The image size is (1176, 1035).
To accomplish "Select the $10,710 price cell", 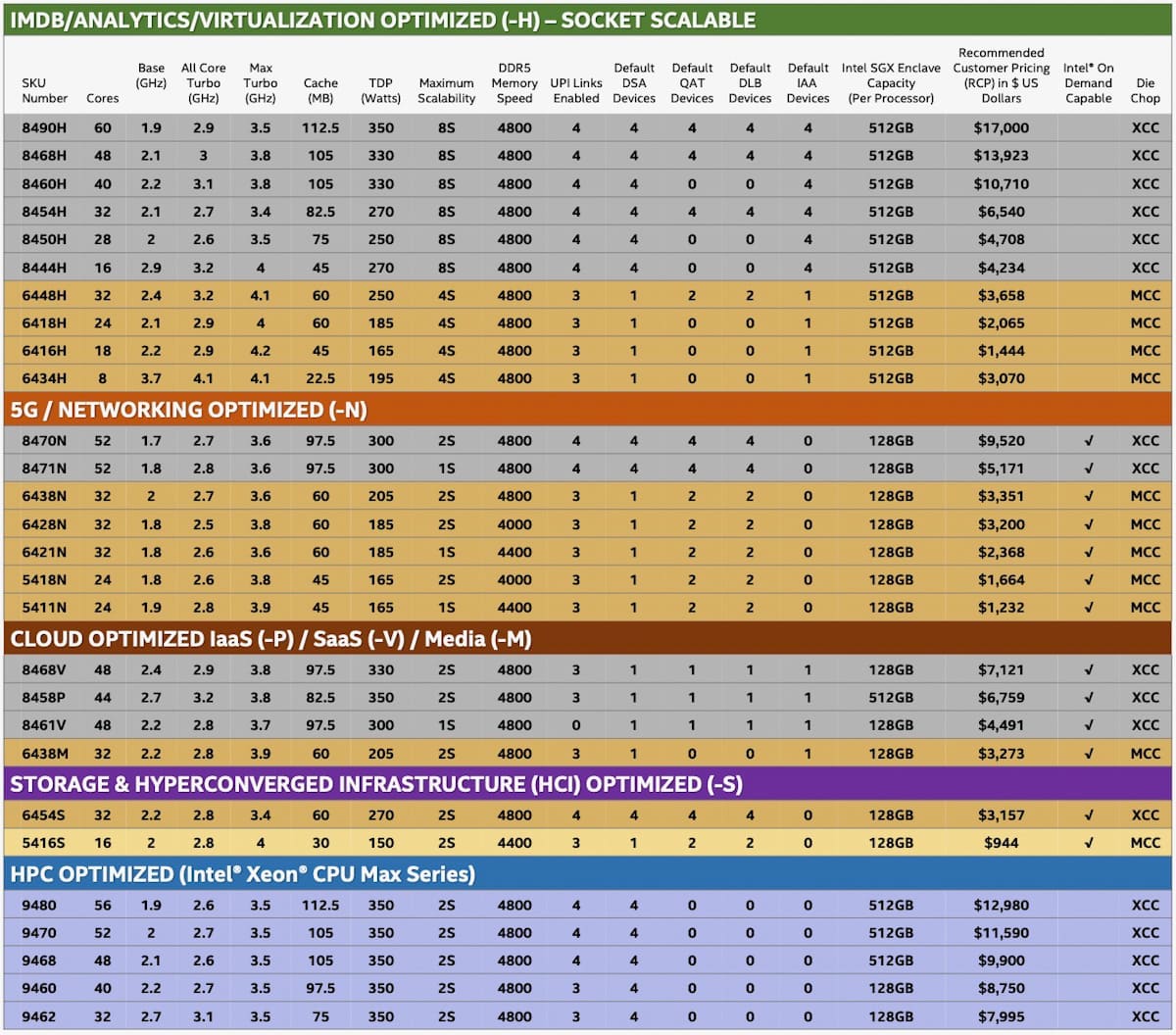I will pos(1002,183).
